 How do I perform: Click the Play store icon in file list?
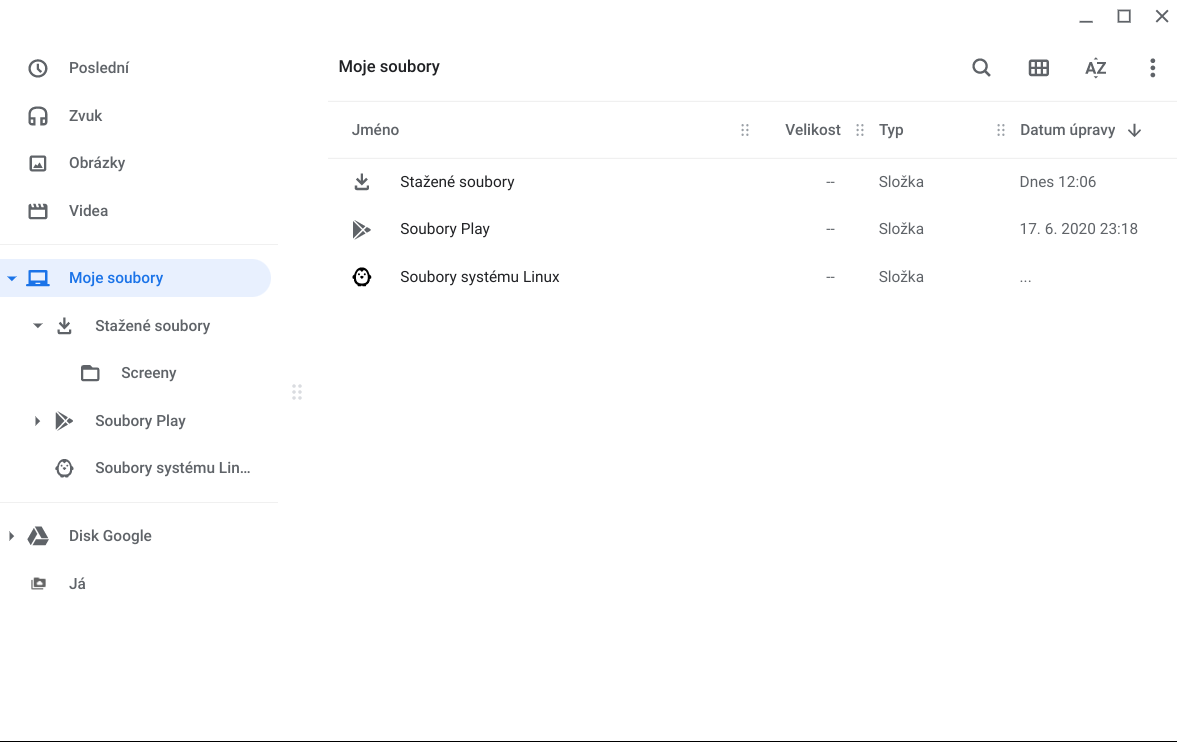362,229
